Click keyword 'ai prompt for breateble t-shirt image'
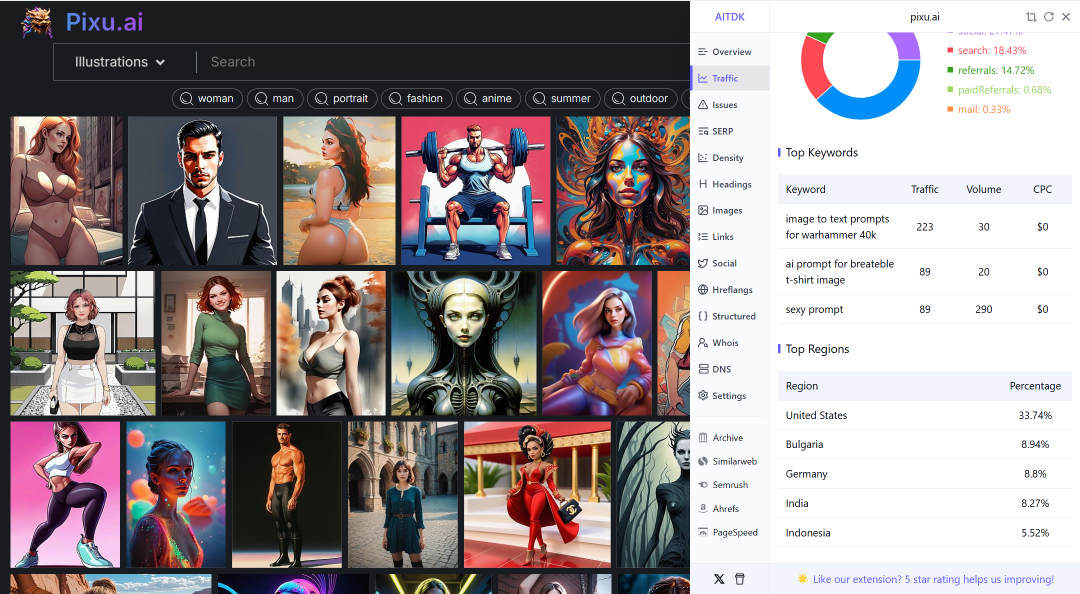 (840, 272)
